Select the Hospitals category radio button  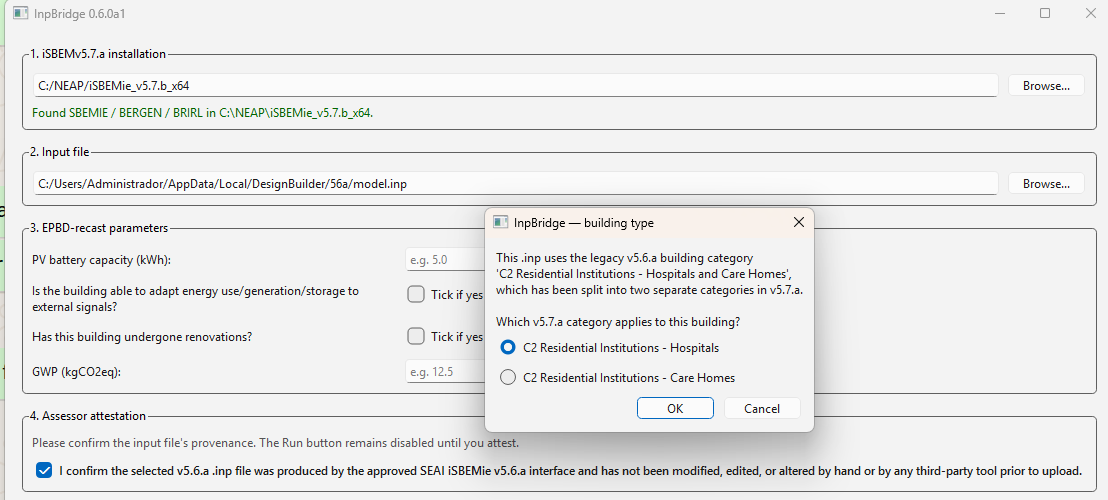point(507,347)
